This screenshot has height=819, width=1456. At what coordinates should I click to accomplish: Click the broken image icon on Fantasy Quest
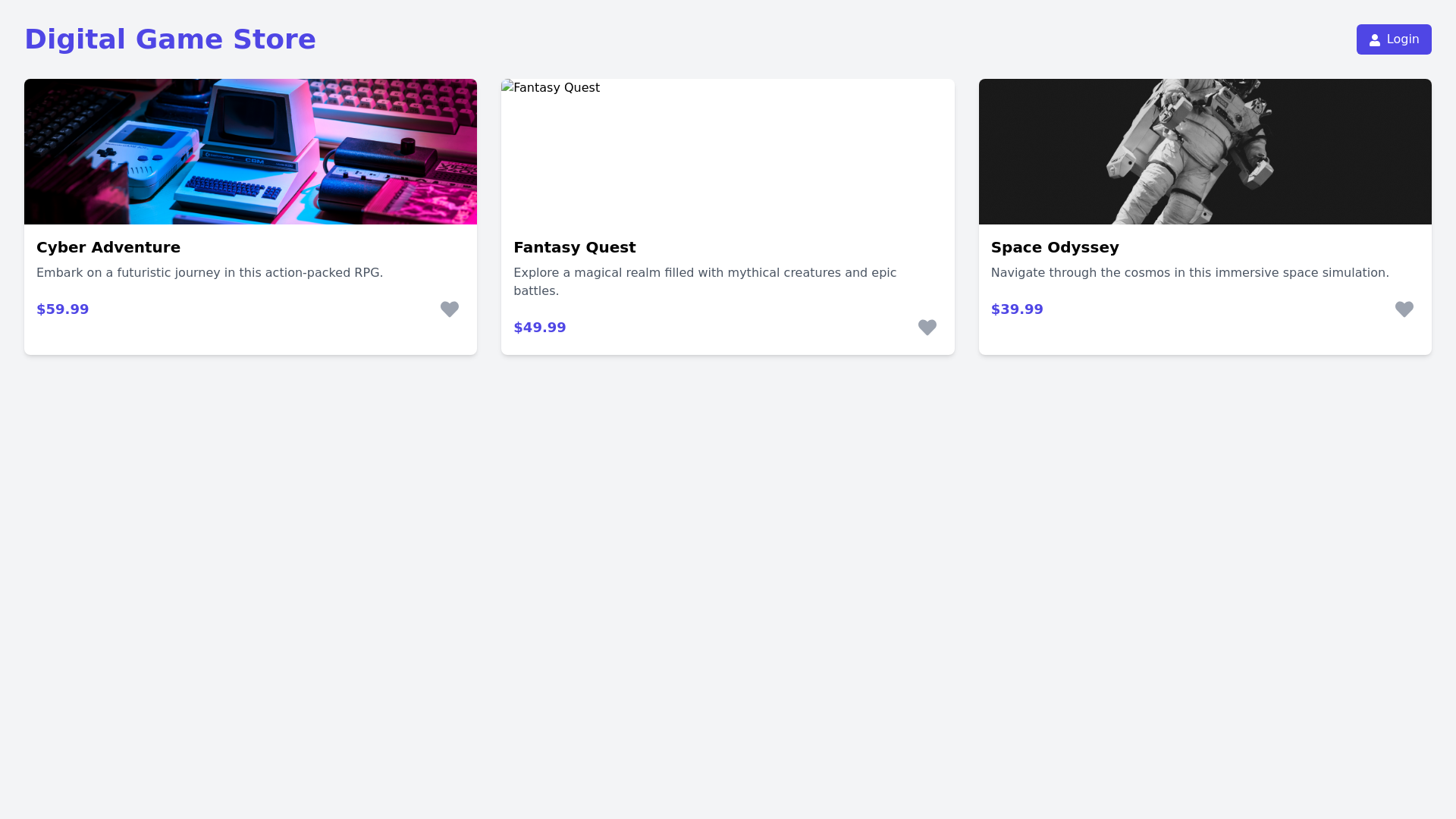(509, 87)
